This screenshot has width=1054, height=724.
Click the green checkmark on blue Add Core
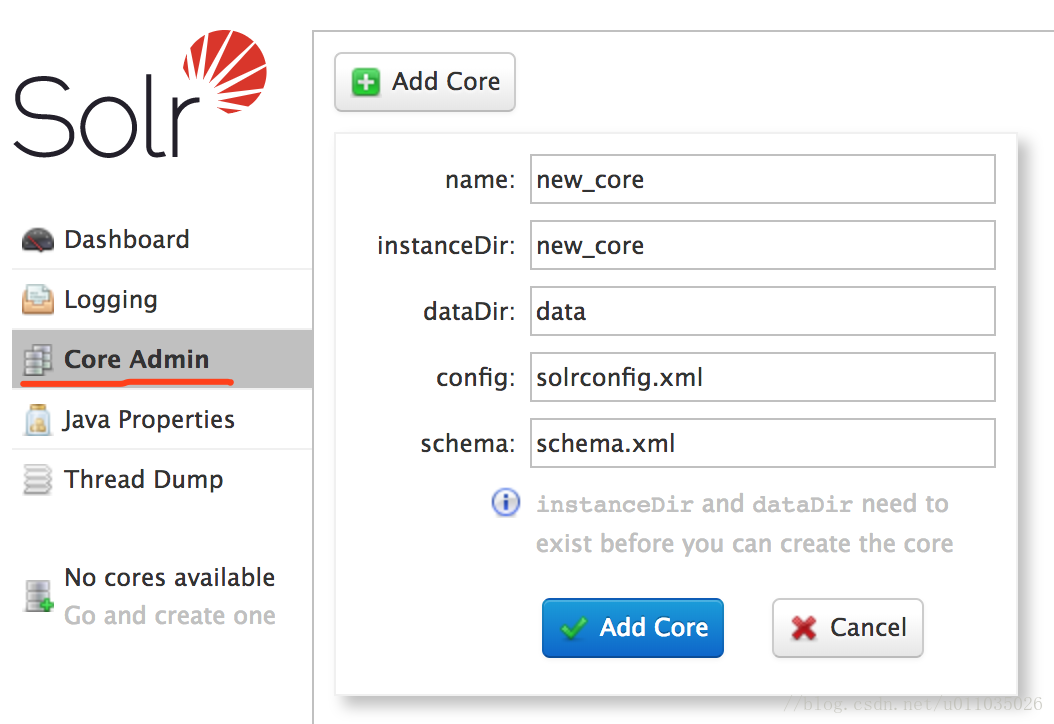click(574, 628)
